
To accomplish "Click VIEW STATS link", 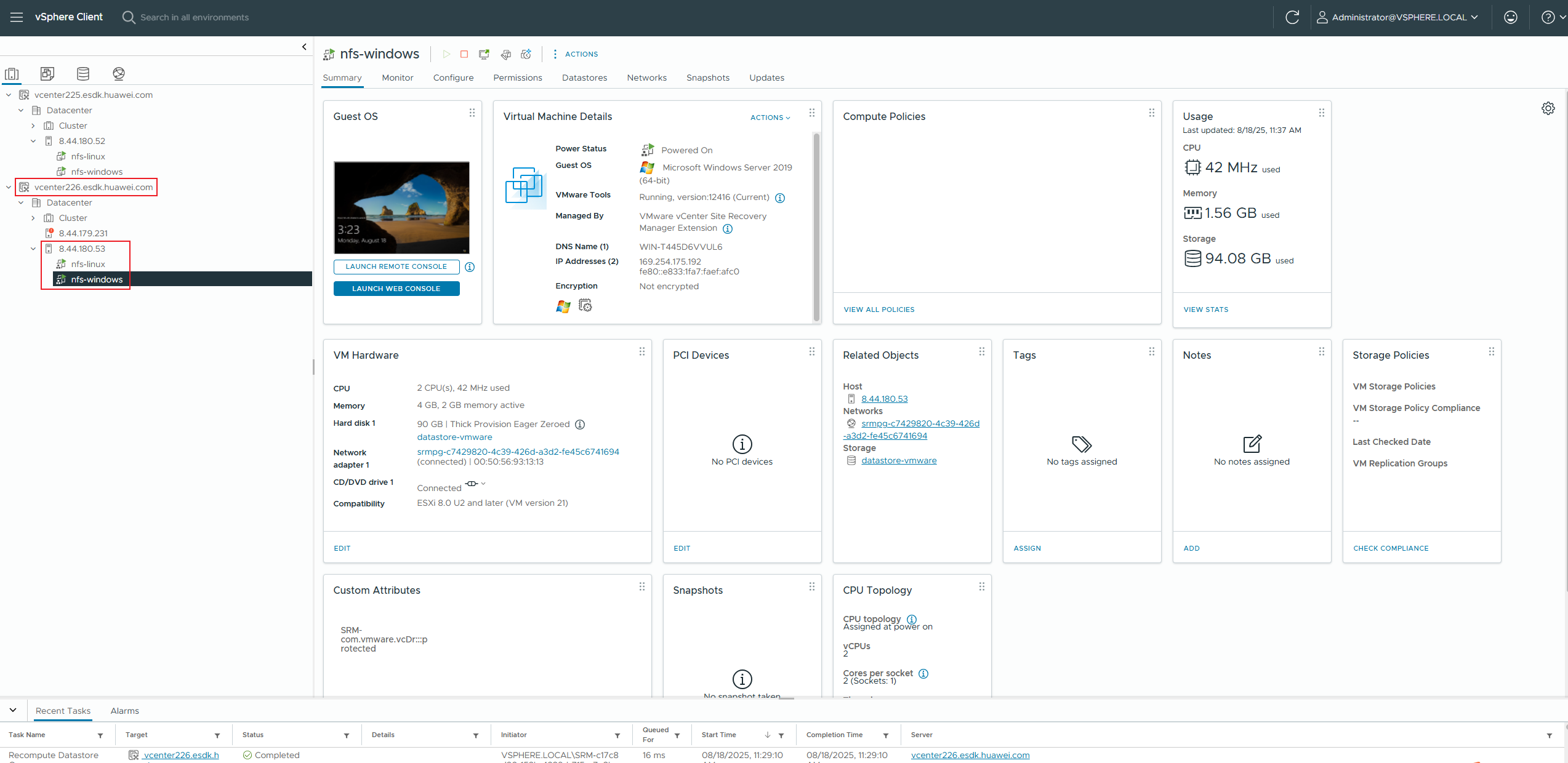I will coord(1205,310).
